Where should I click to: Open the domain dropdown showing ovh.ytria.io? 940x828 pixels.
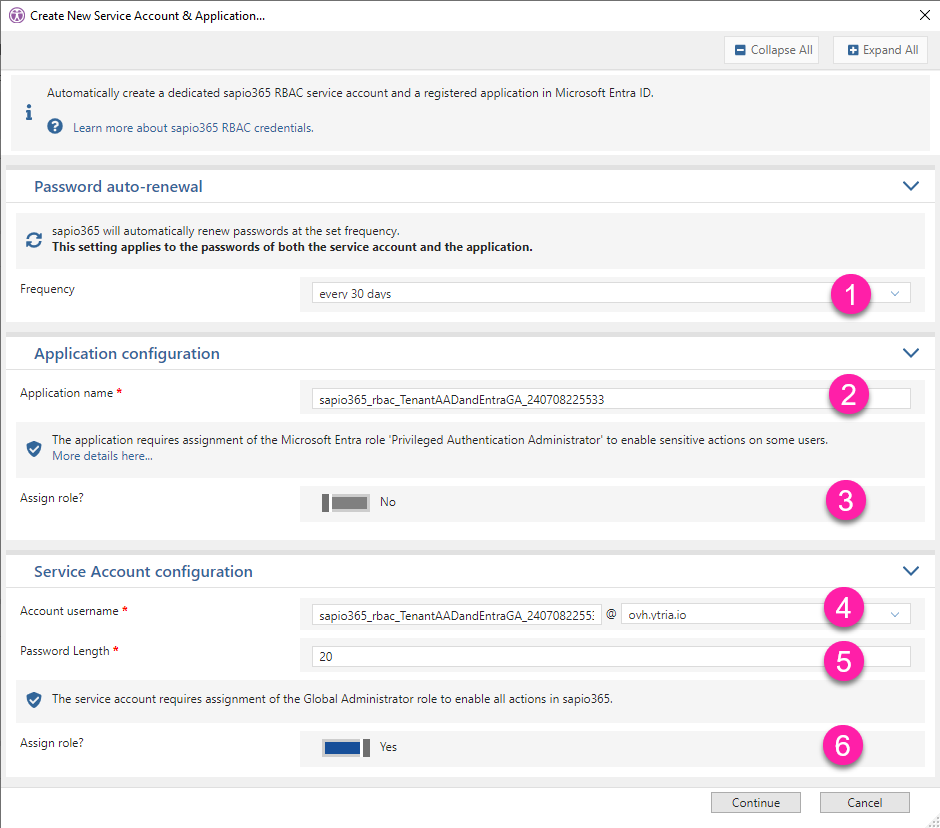point(893,613)
